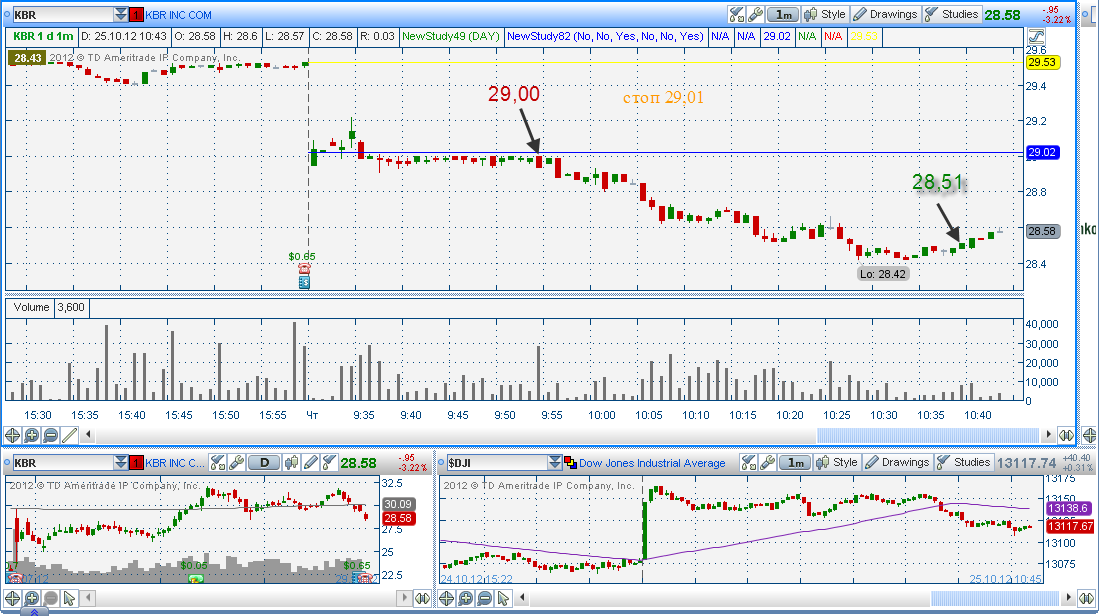Click $DJI chart horizontal scrollbar thumb
This screenshot has width=1099, height=616.
pos(995,598)
